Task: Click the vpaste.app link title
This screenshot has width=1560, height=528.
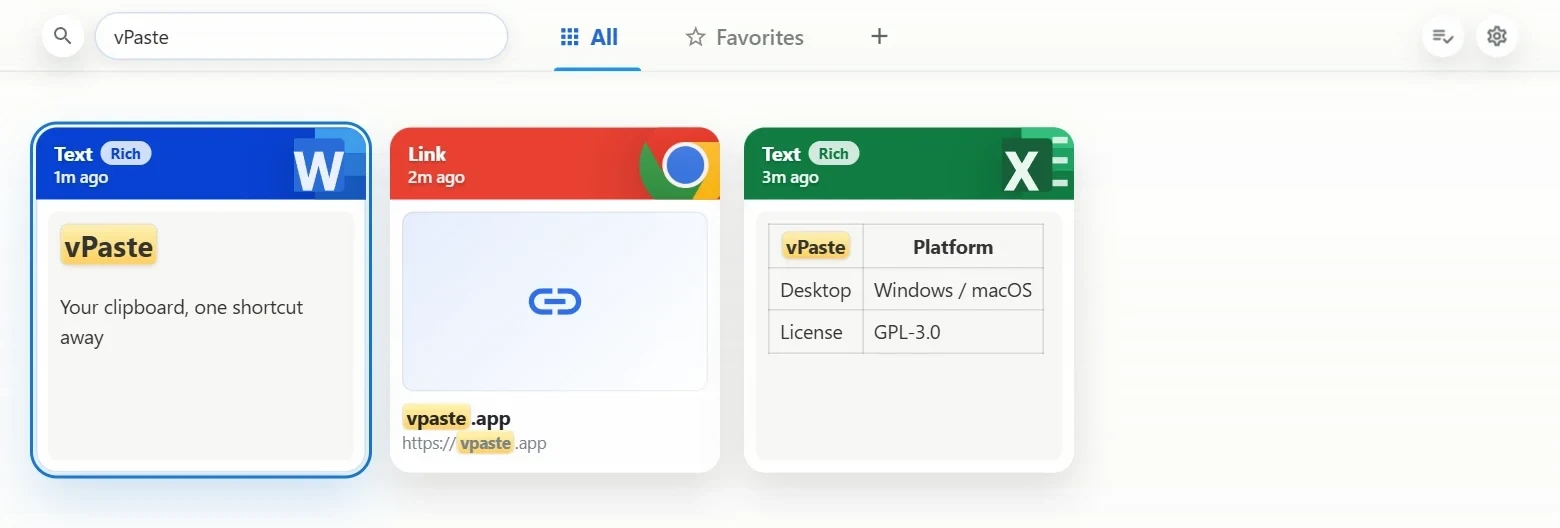Action: tap(458, 418)
